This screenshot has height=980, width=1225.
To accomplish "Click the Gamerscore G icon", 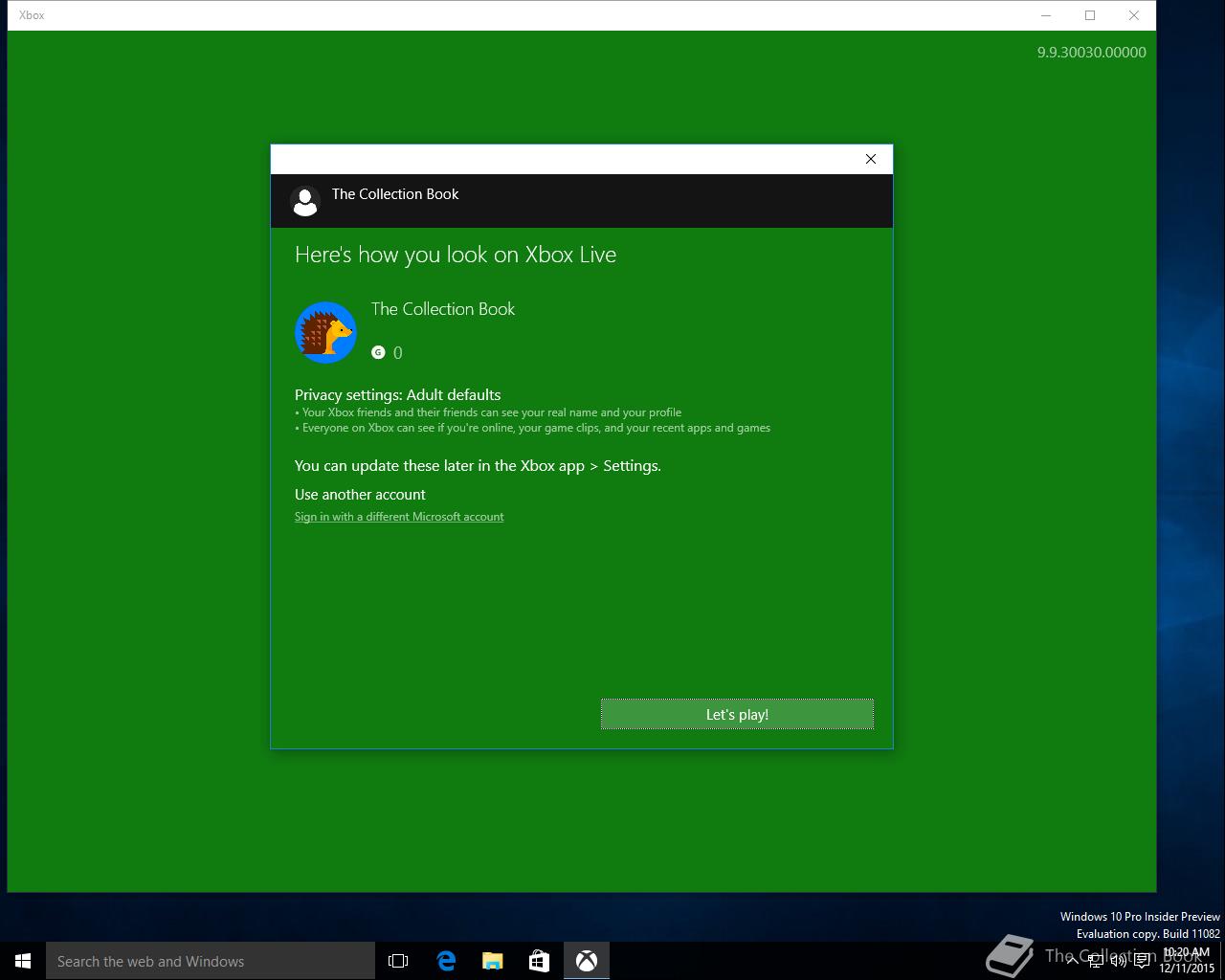I will [378, 352].
